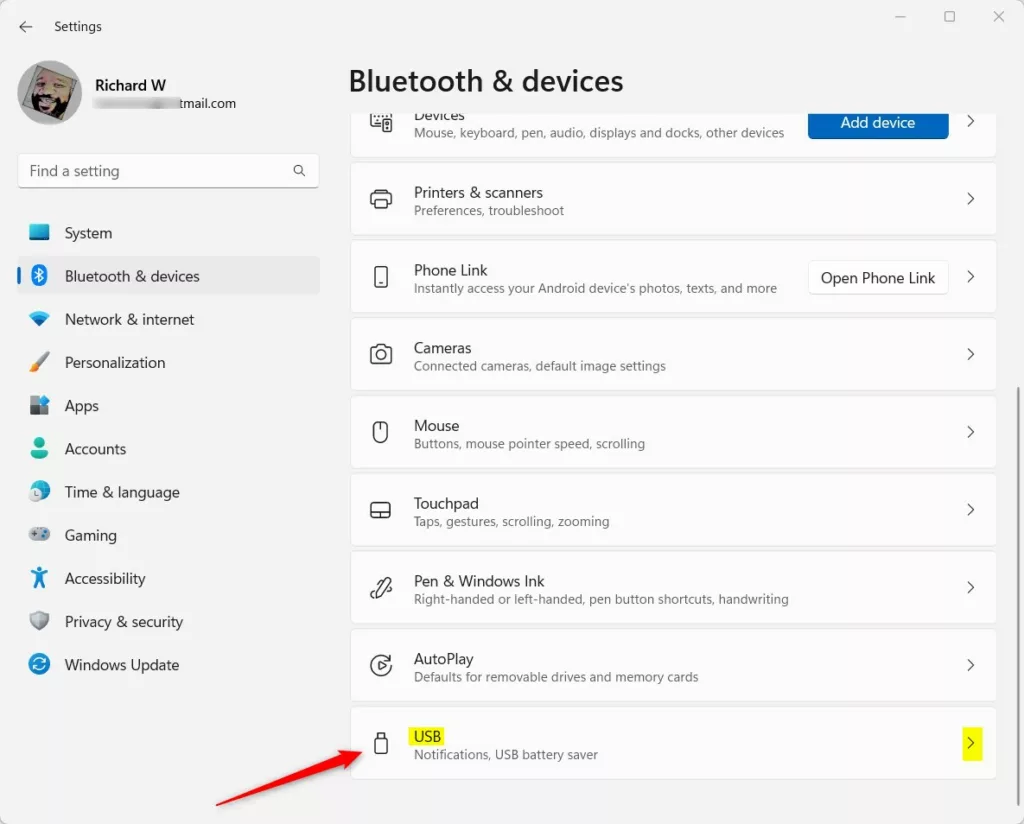Expand the Devices row chevron
The image size is (1024, 824).
(971, 121)
